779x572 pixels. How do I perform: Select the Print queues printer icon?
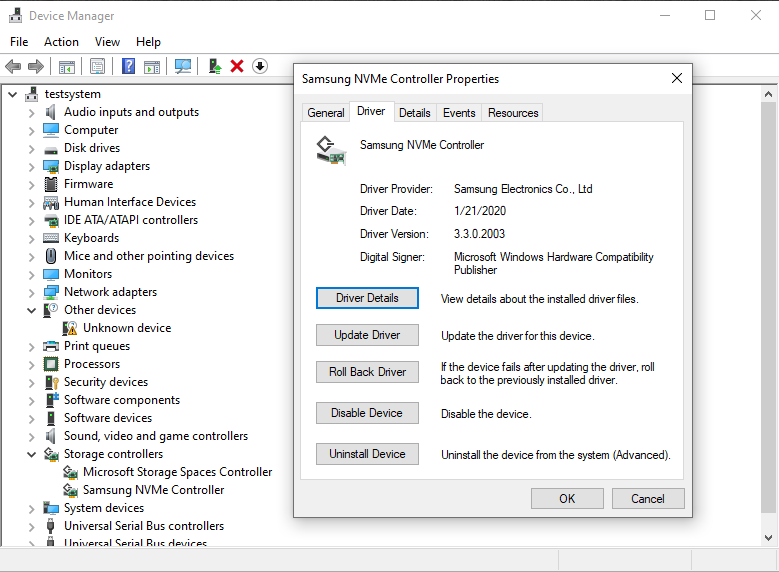[x=51, y=346]
